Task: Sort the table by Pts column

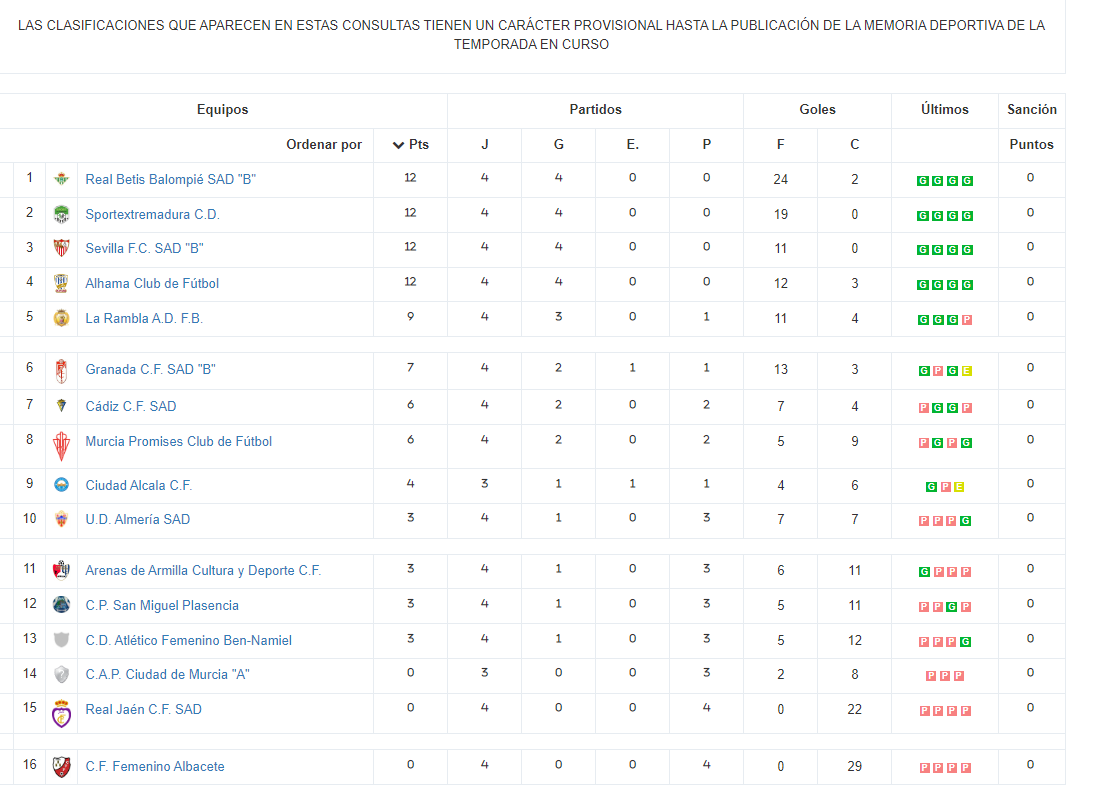Action: pos(410,144)
